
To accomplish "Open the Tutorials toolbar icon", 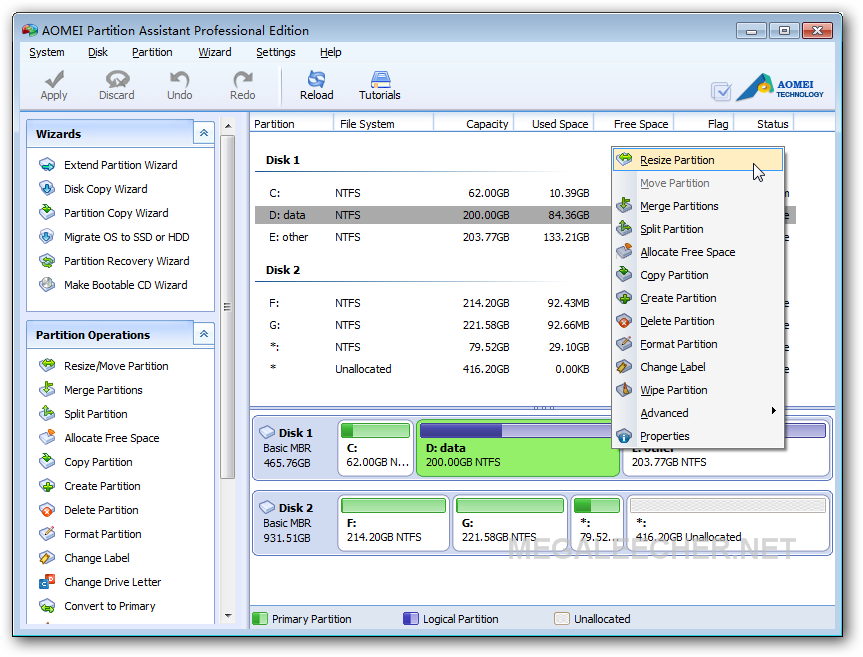I will click(x=380, y=79).
